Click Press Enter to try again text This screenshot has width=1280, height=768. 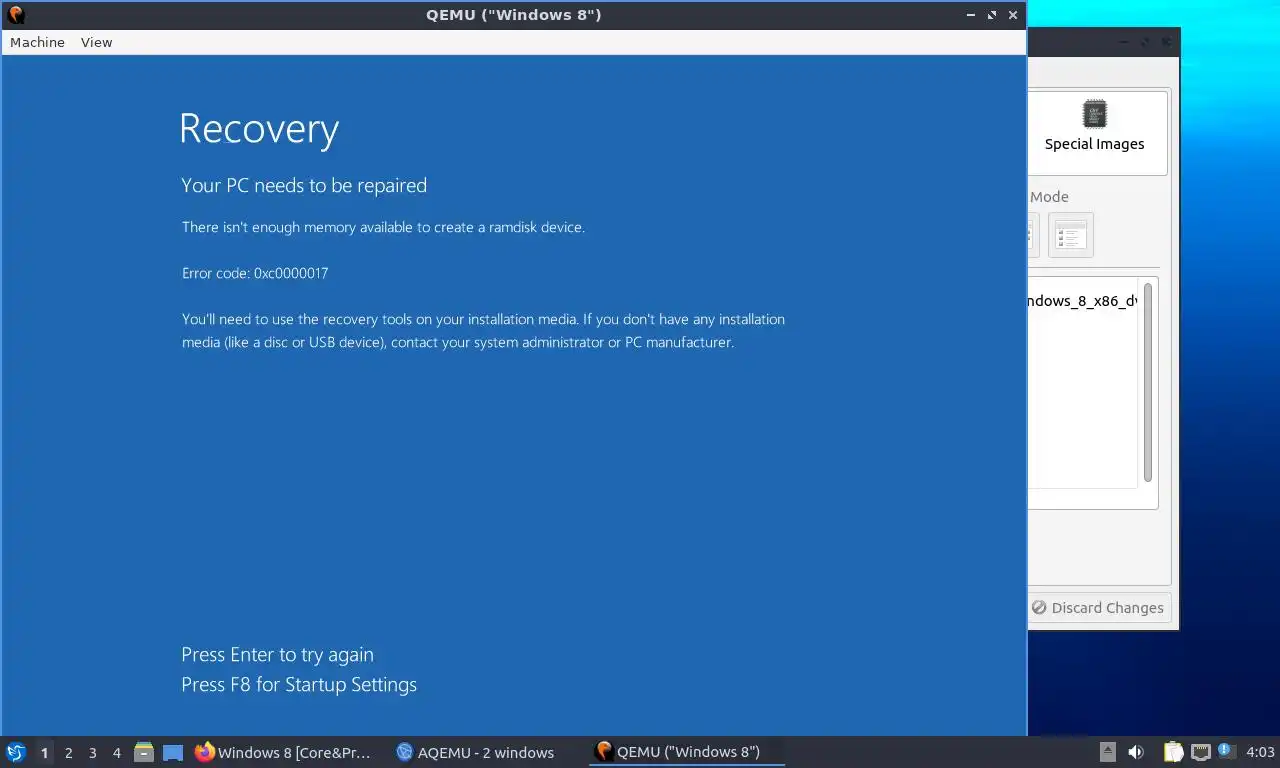(x=277, y=655)
